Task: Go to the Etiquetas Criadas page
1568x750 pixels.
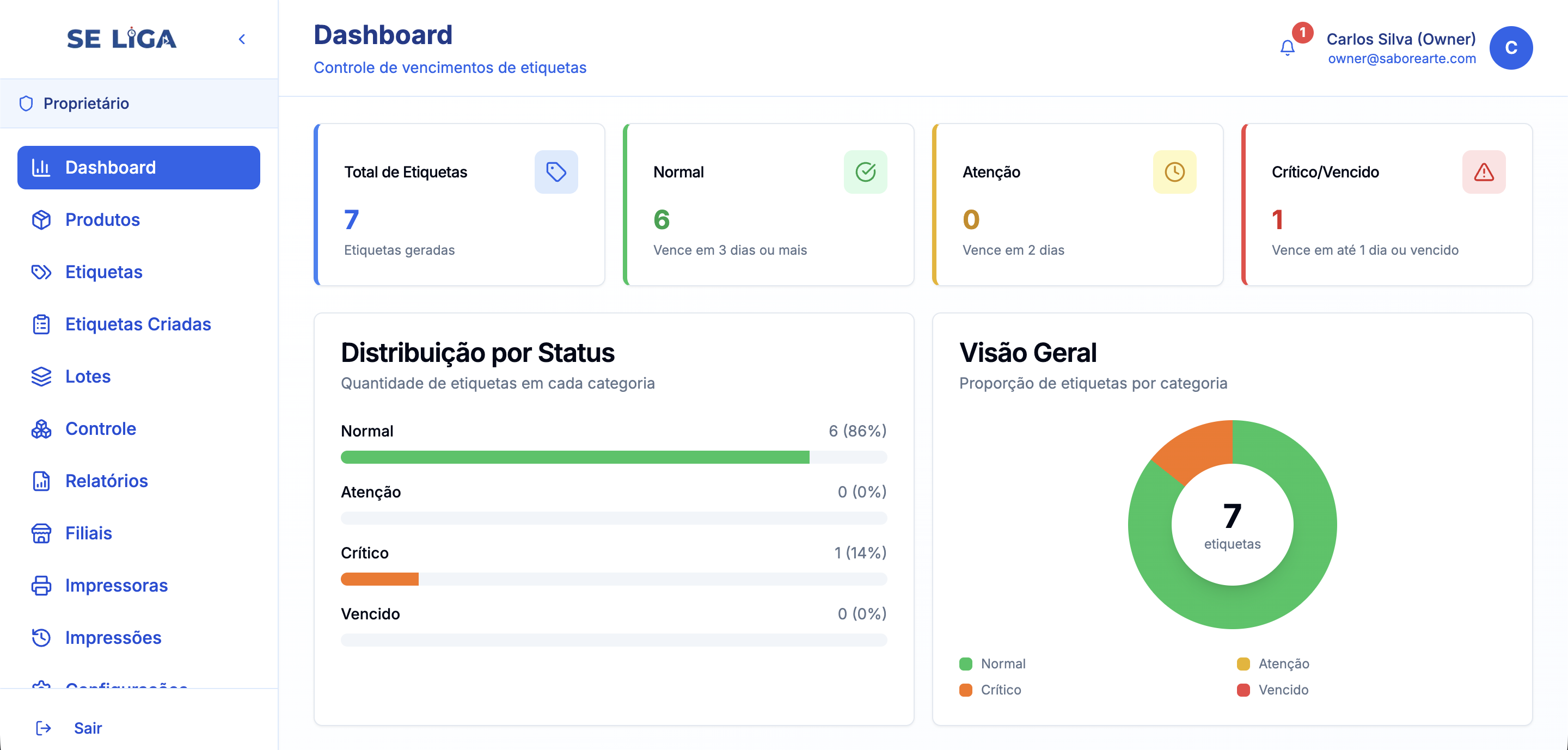Action: point(138,324)
